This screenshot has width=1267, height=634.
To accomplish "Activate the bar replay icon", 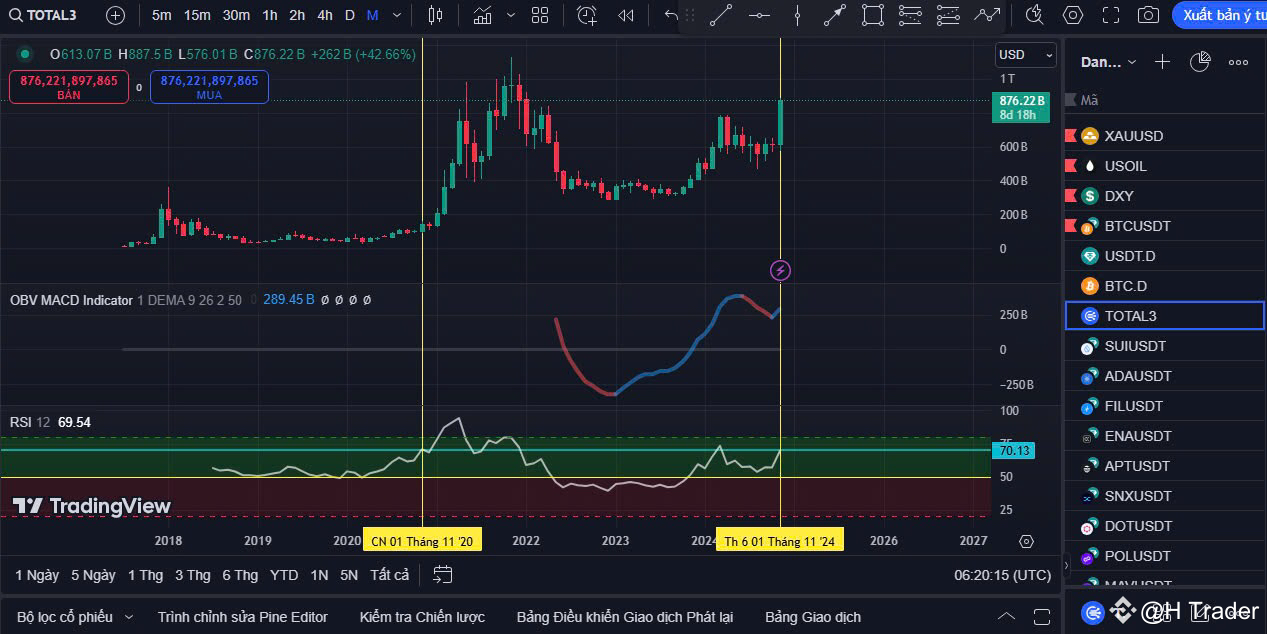I will (x=624, y=16).
